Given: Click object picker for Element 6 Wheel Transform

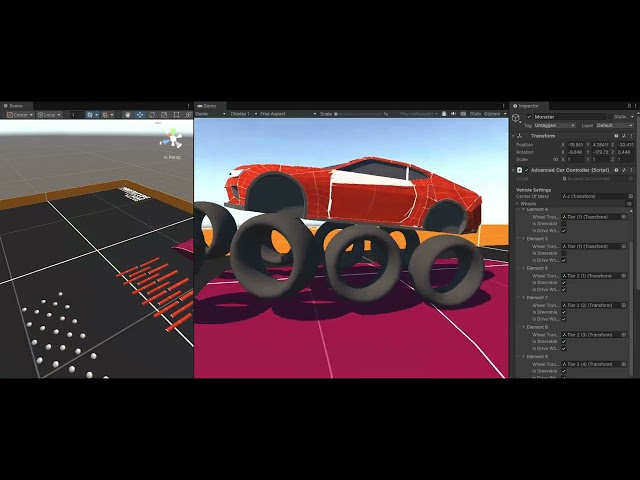Looking at the screenshot, I should [x=624, y=276].
